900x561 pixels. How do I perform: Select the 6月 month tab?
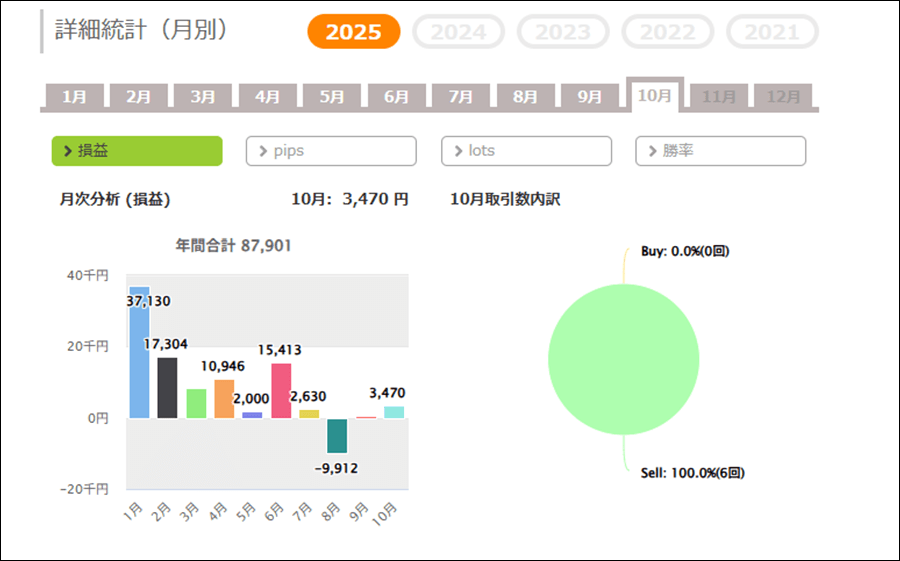coord(396,97)
